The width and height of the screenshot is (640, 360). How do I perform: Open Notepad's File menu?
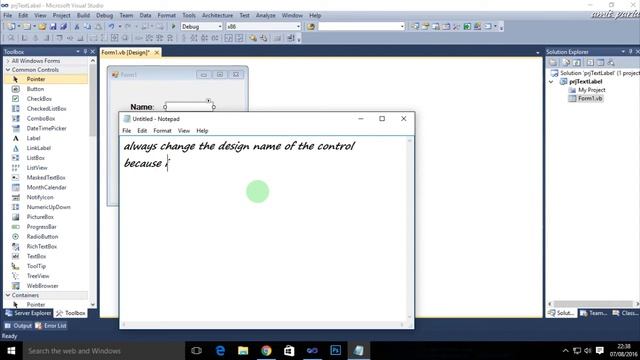[x=127, y=131]
